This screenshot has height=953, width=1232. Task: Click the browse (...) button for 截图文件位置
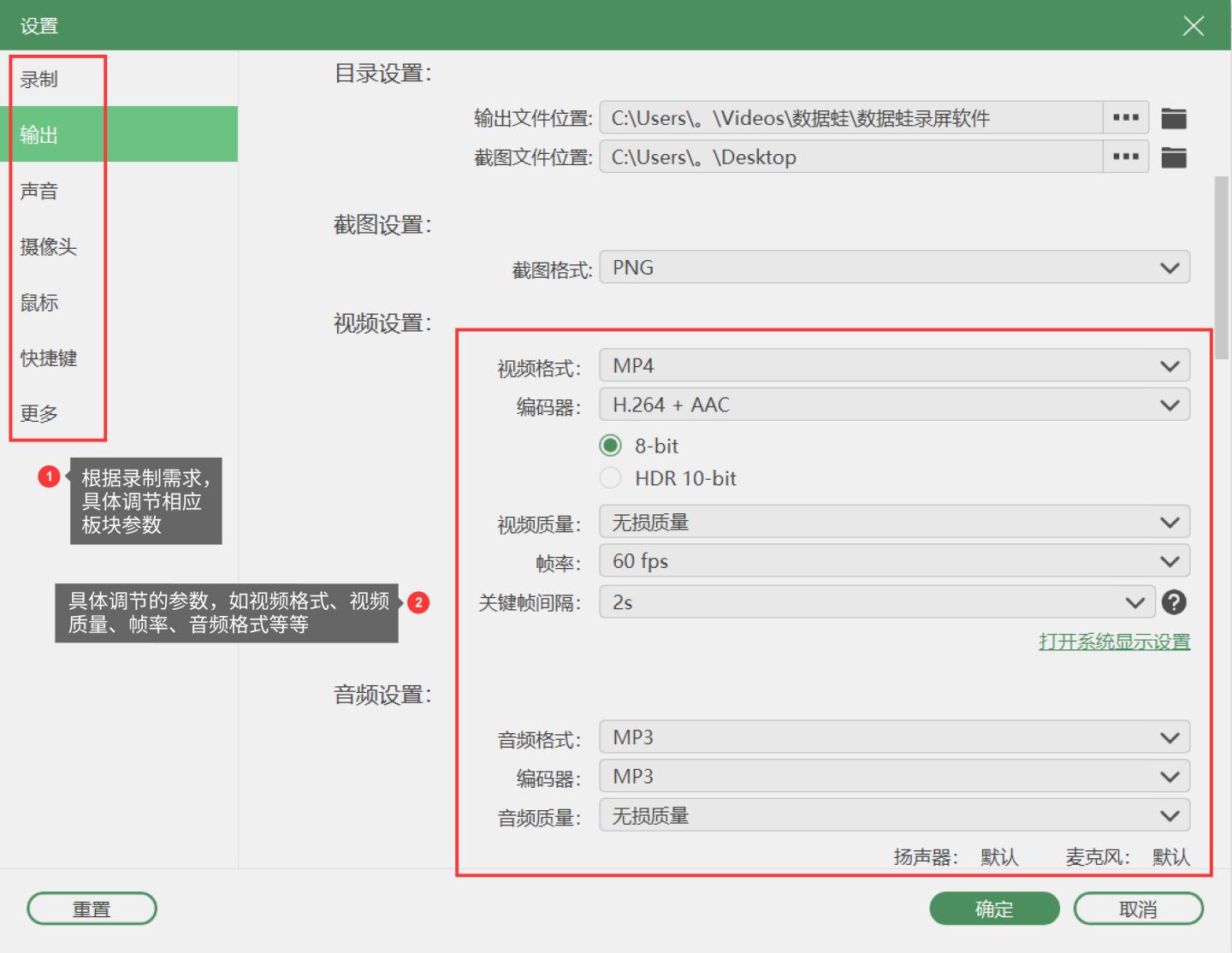(1125, 157)
